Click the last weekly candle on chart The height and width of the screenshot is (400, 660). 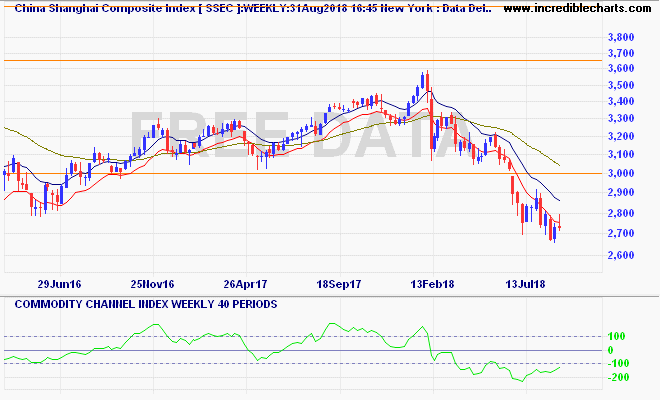559,225
